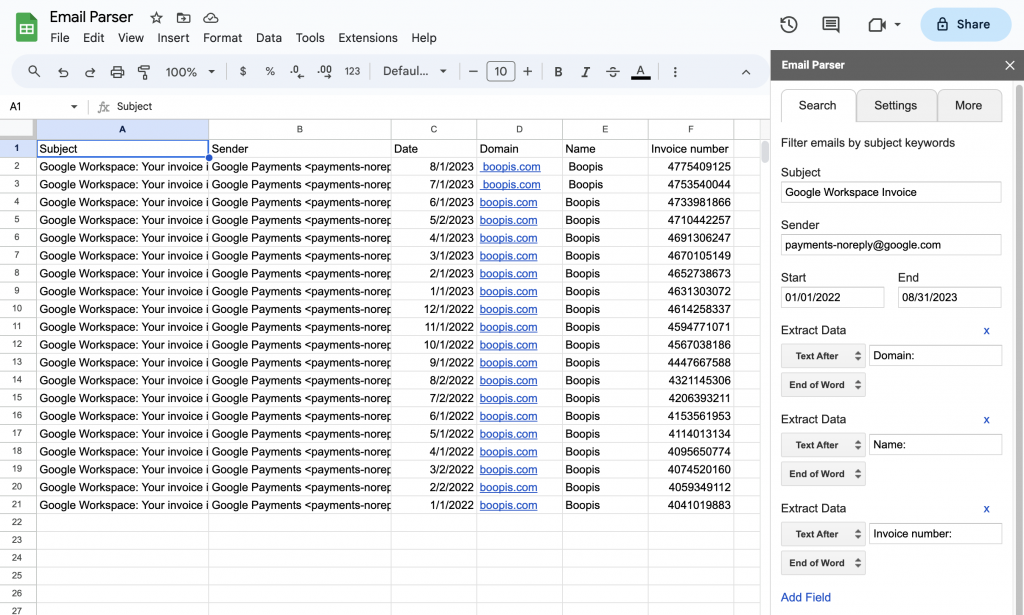This screenshot has height=615, width=1024.
Task: Toggle italic formatting
Action: 585,72
